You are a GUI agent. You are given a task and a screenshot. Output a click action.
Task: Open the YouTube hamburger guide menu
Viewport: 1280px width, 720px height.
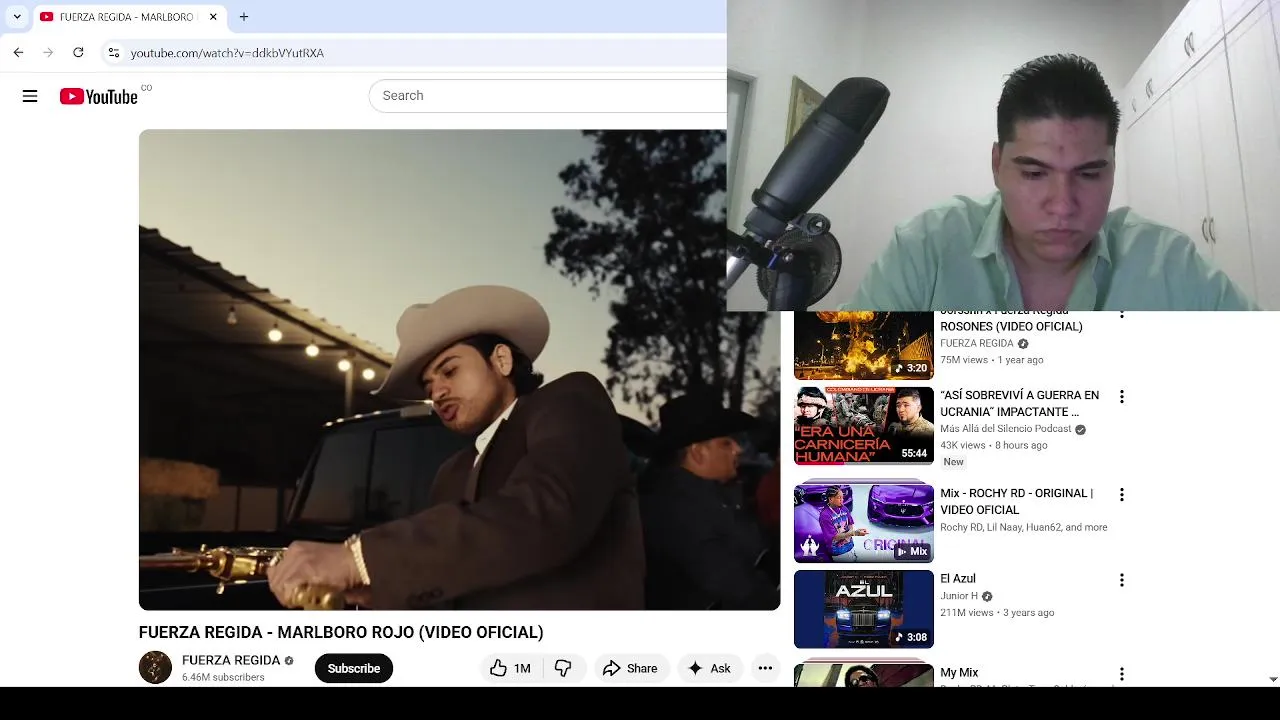tap(30, 96)
